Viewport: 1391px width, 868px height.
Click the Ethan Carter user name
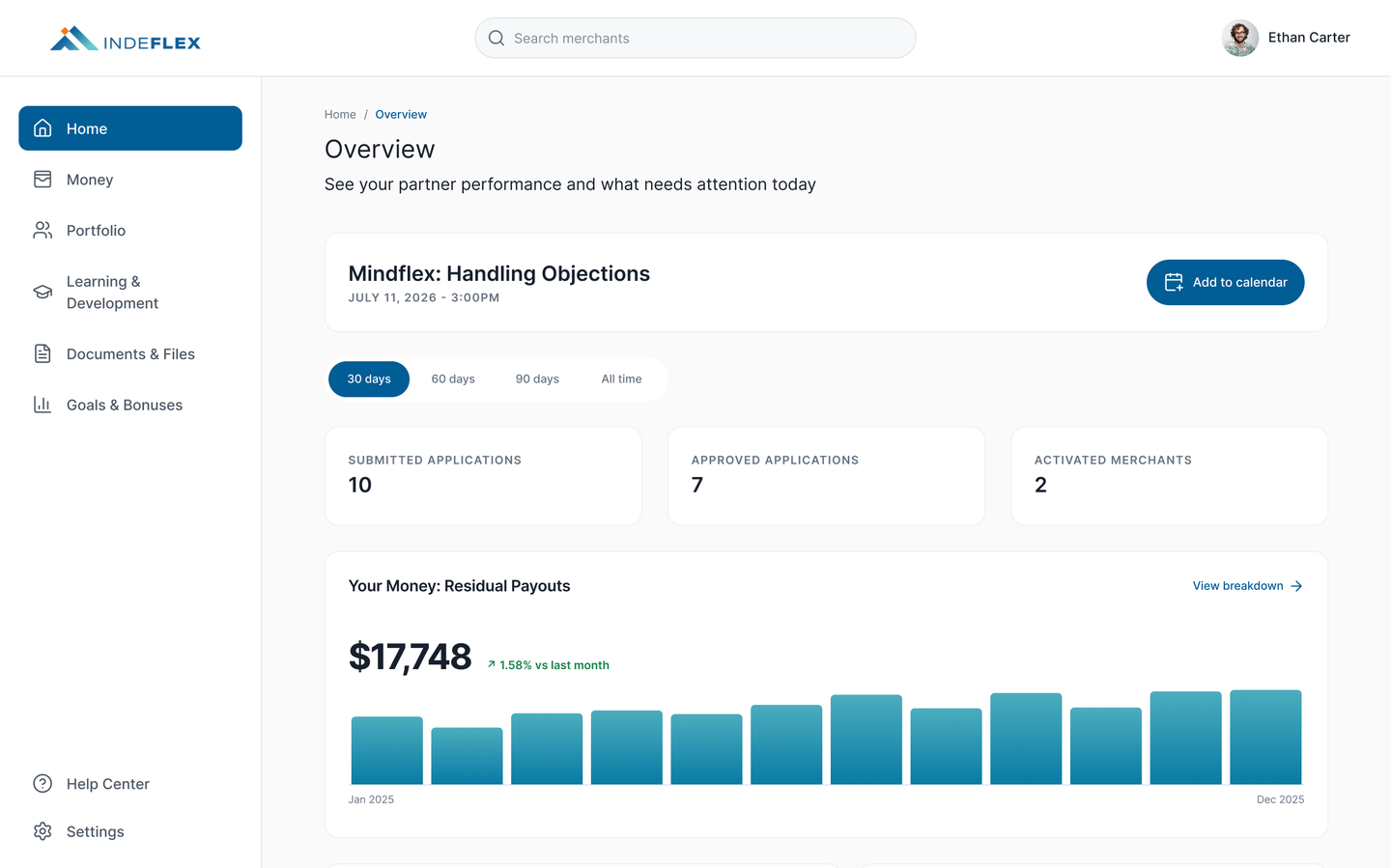[1309, 38]
